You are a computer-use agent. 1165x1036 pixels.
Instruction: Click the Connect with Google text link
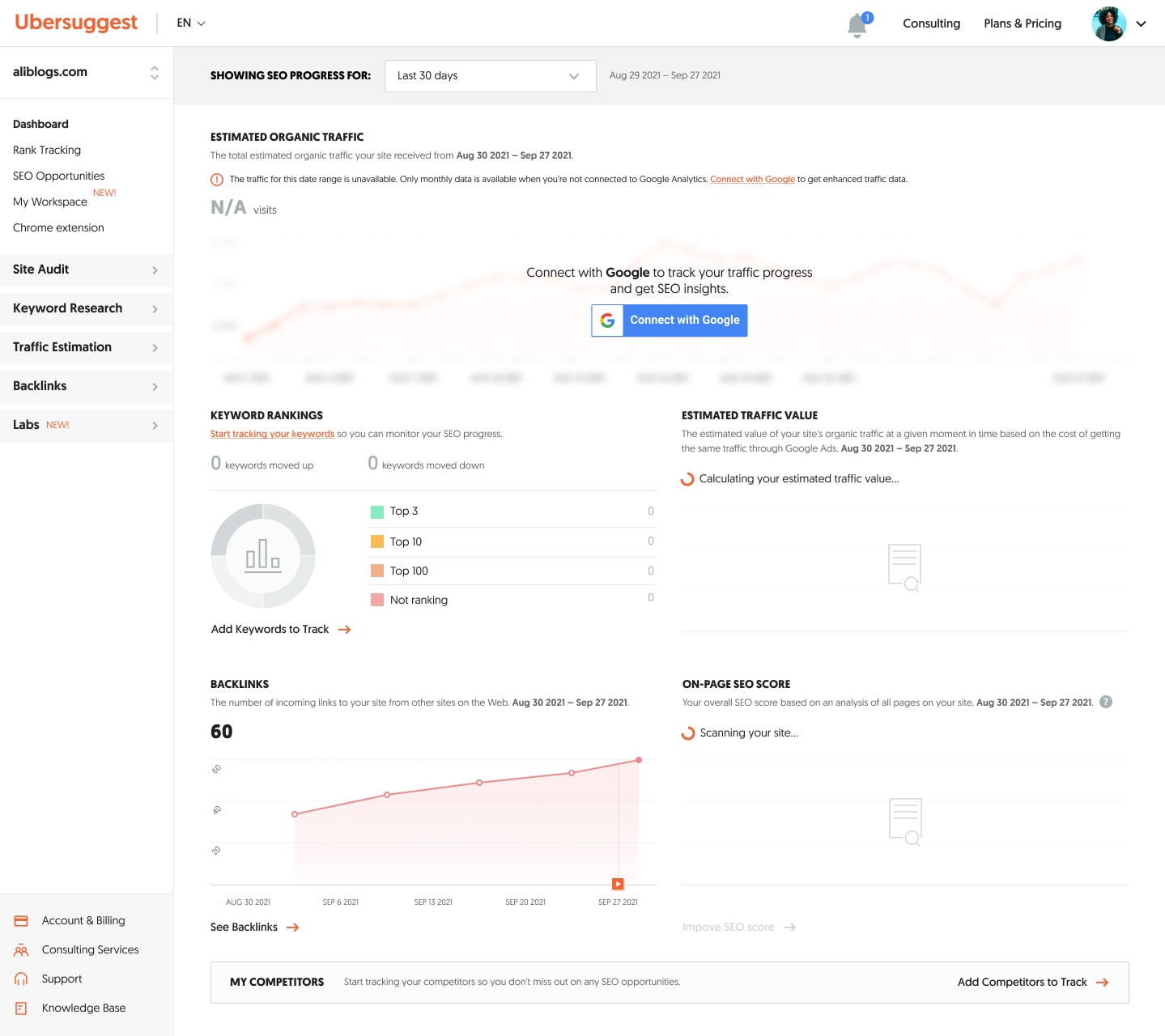(752, 180)
